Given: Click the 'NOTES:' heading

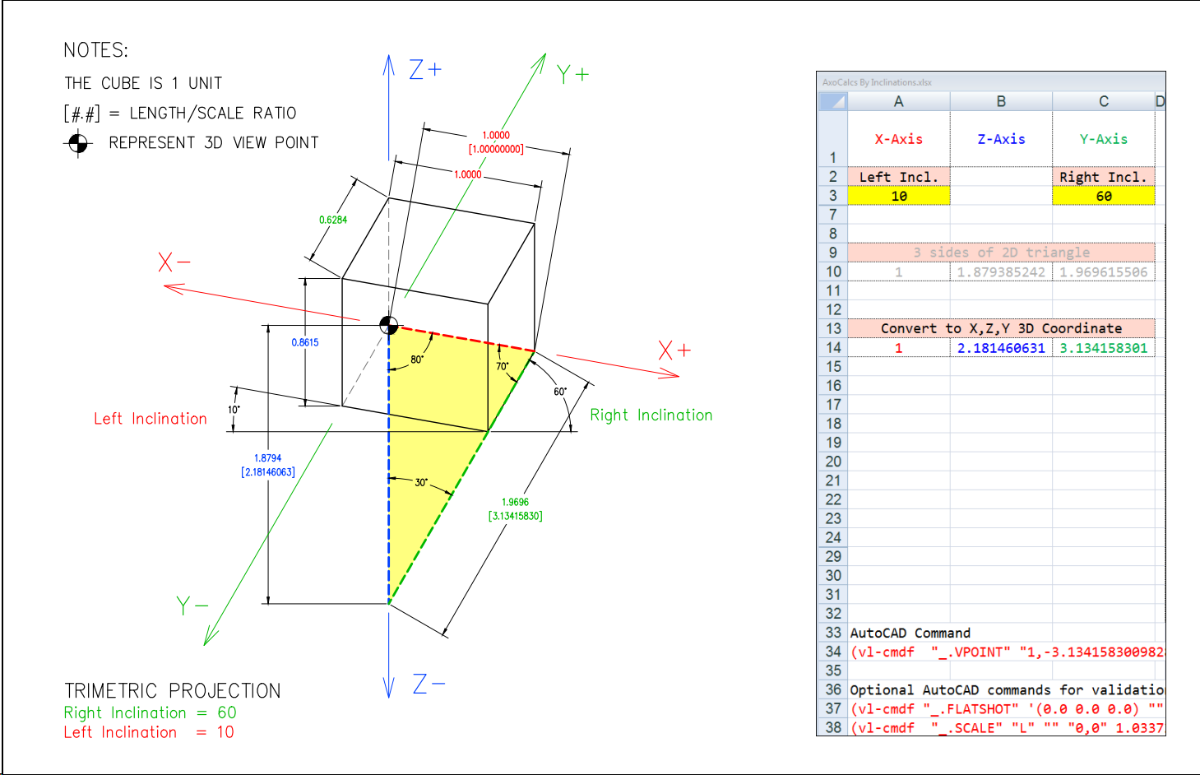Looking at the screenshot, I should click(96, 50).
